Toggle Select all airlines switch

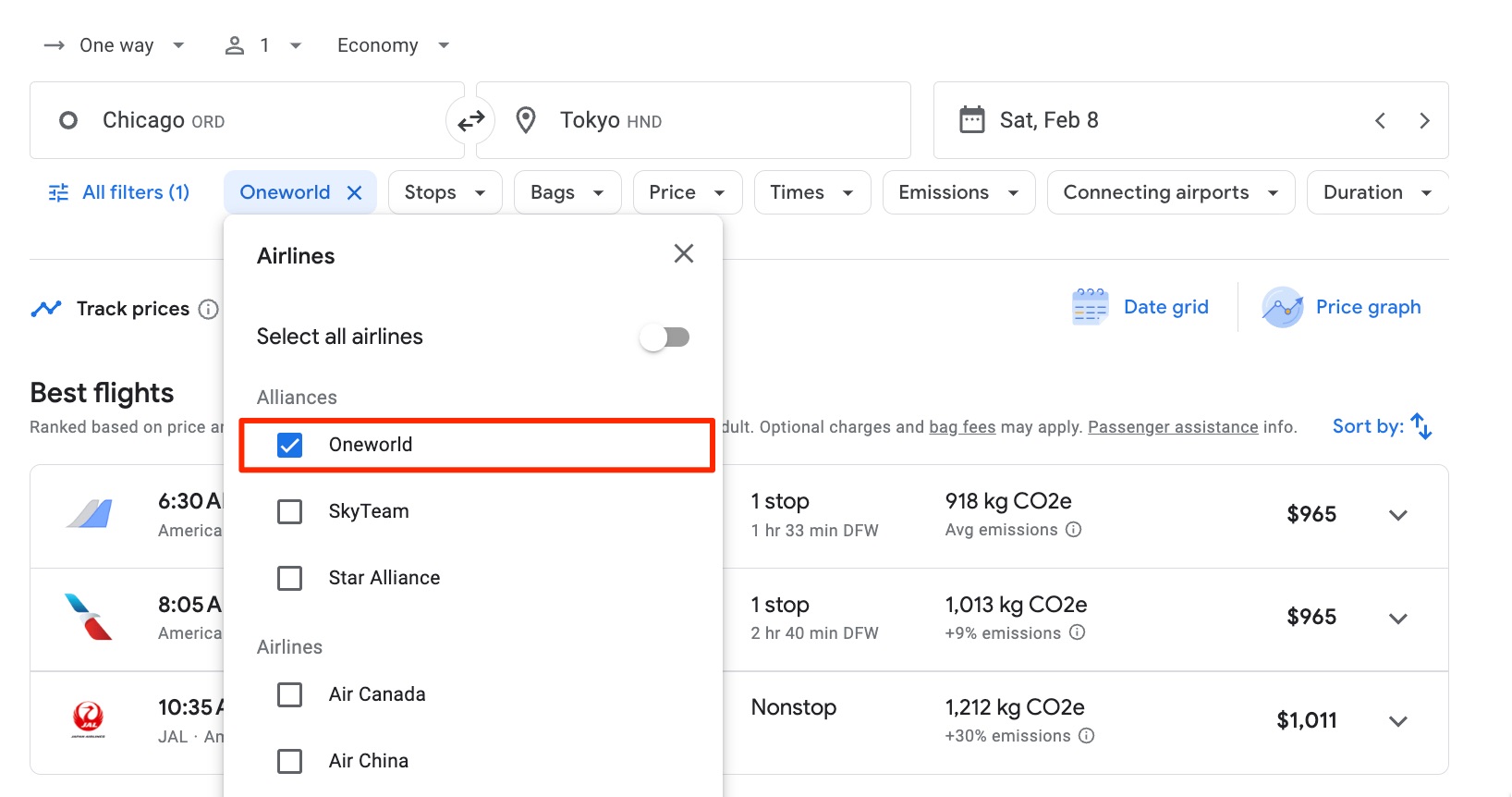[665, 337]
